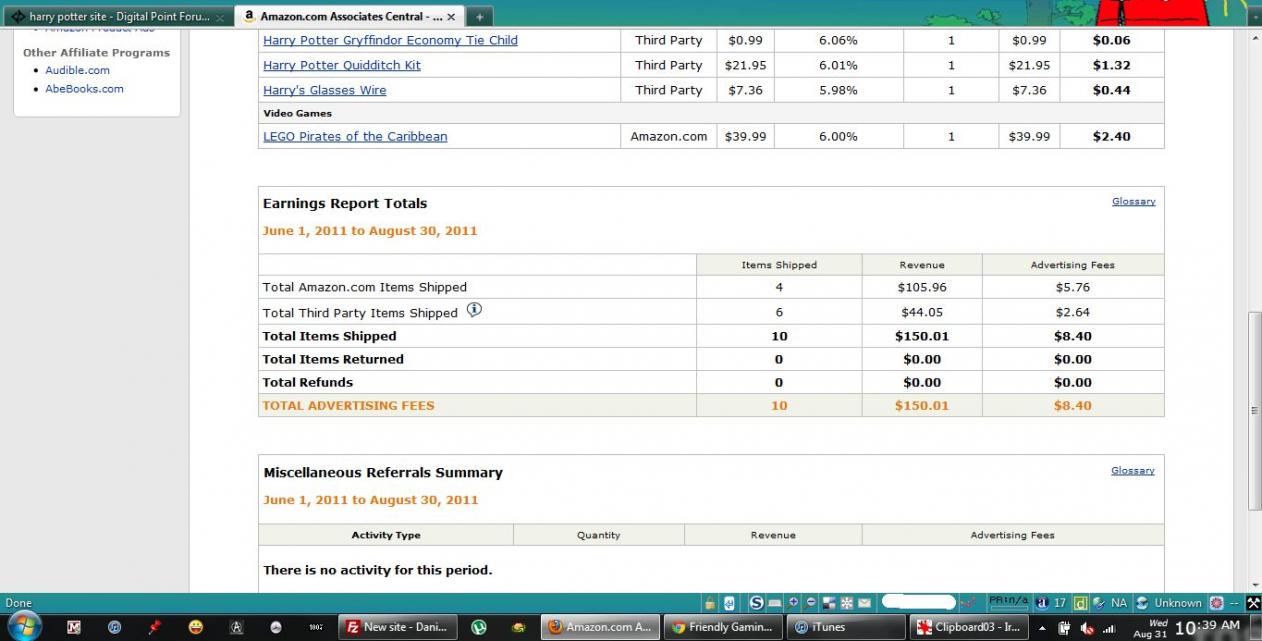Screen dimensions: 1262x641
Task: Click the red pushpin taskbar icon
Action: coord(154,627)
